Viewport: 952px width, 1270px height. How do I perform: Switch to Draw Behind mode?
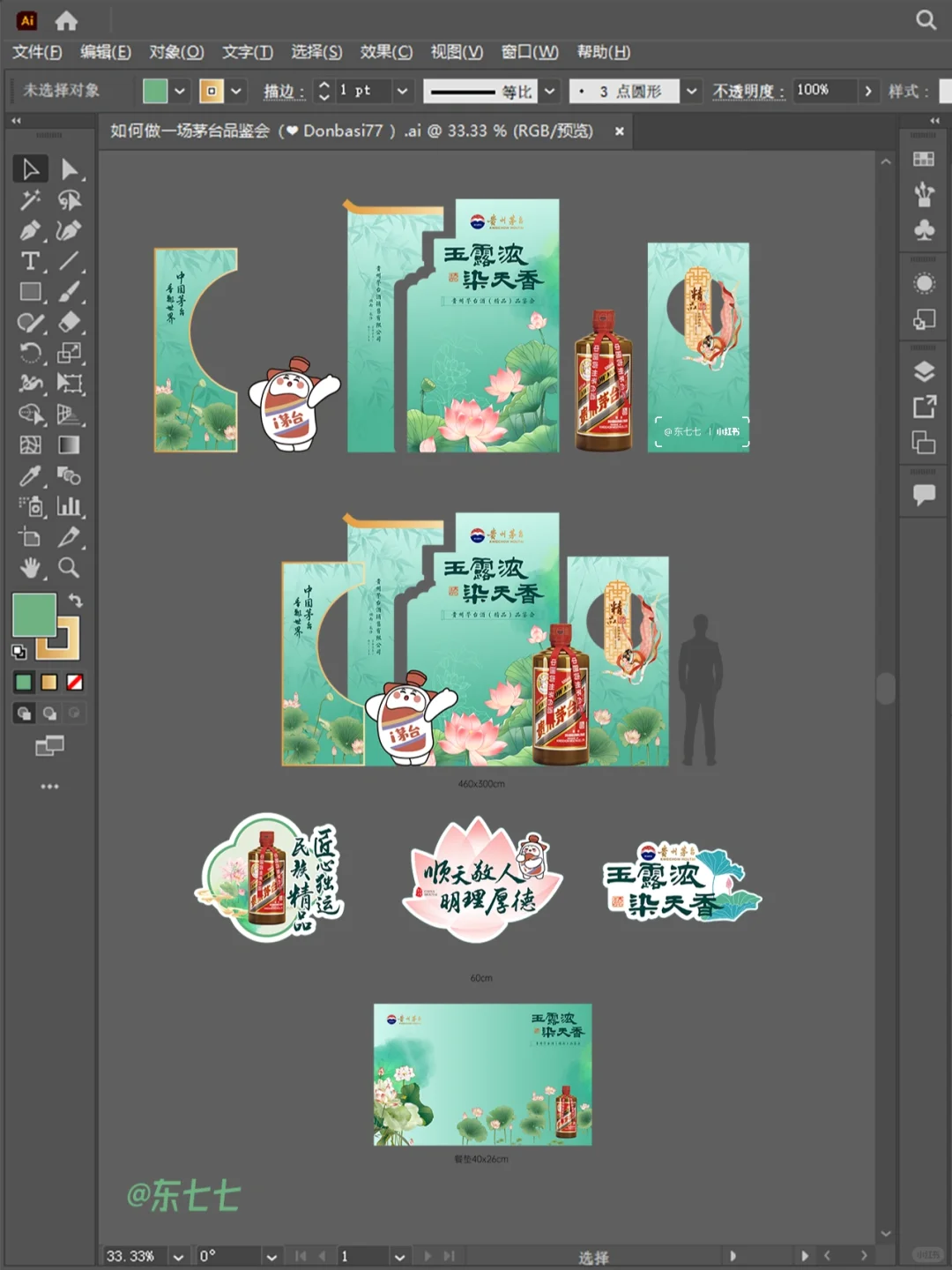pyautogui.click(x=50, y=713)
